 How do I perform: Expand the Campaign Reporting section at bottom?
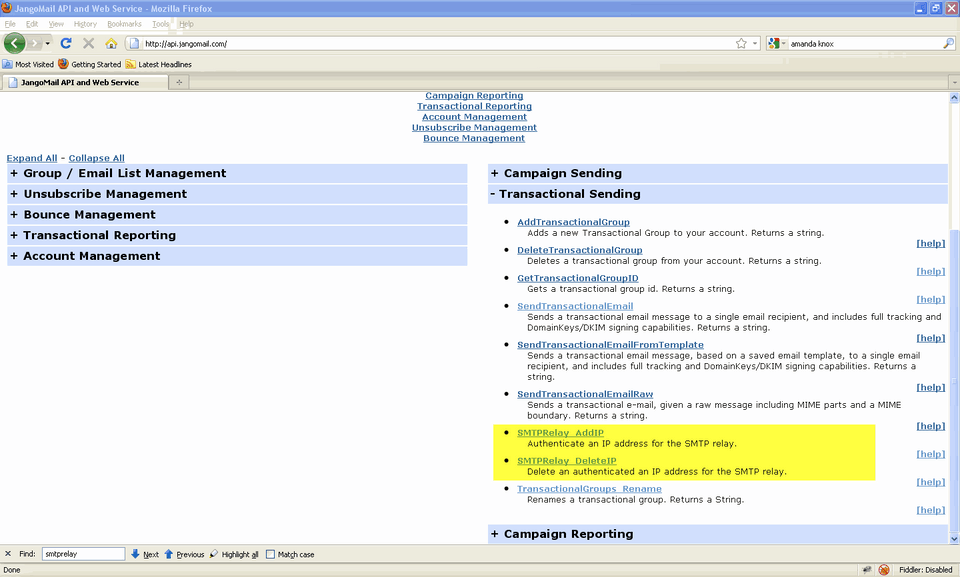pyautogui.click(x=718, y=534)
